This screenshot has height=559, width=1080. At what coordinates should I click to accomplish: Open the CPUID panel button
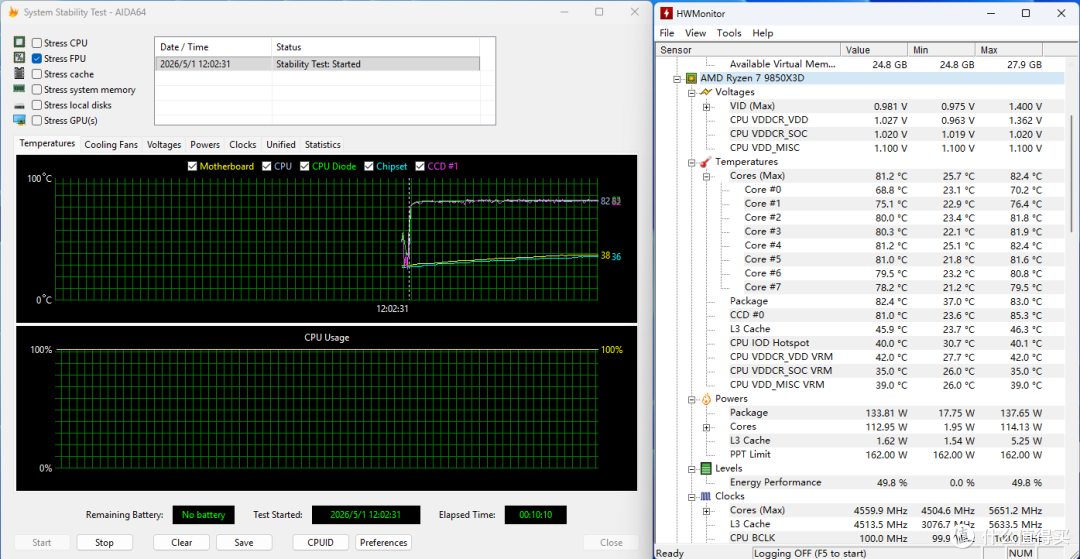click(321, 542)
